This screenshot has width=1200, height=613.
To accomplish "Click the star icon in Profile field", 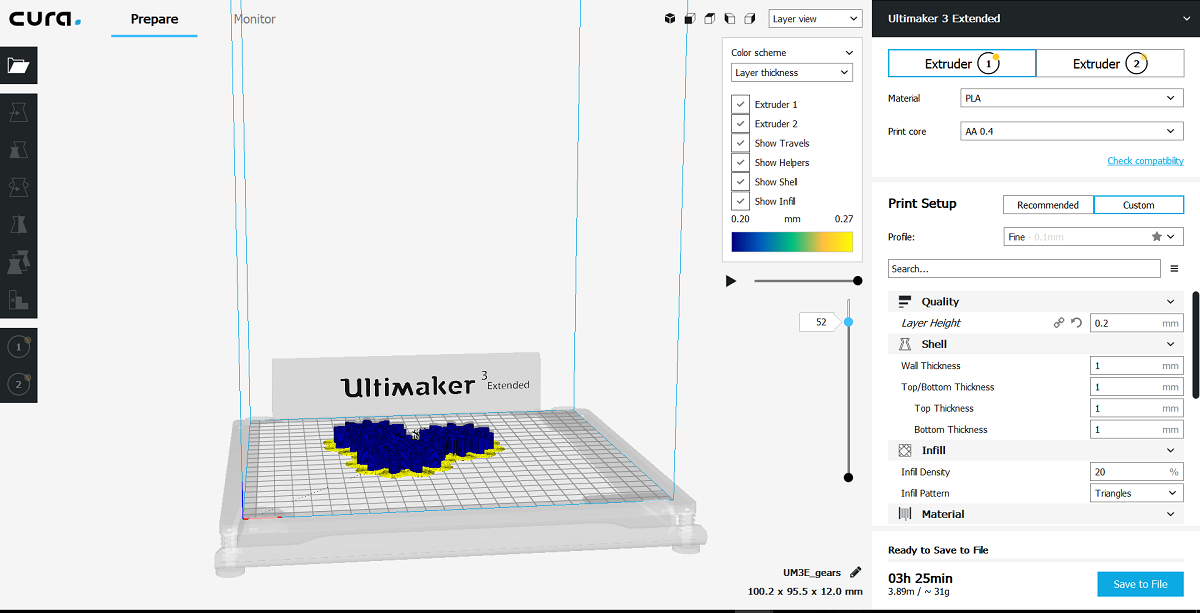I will (1157, 237).
